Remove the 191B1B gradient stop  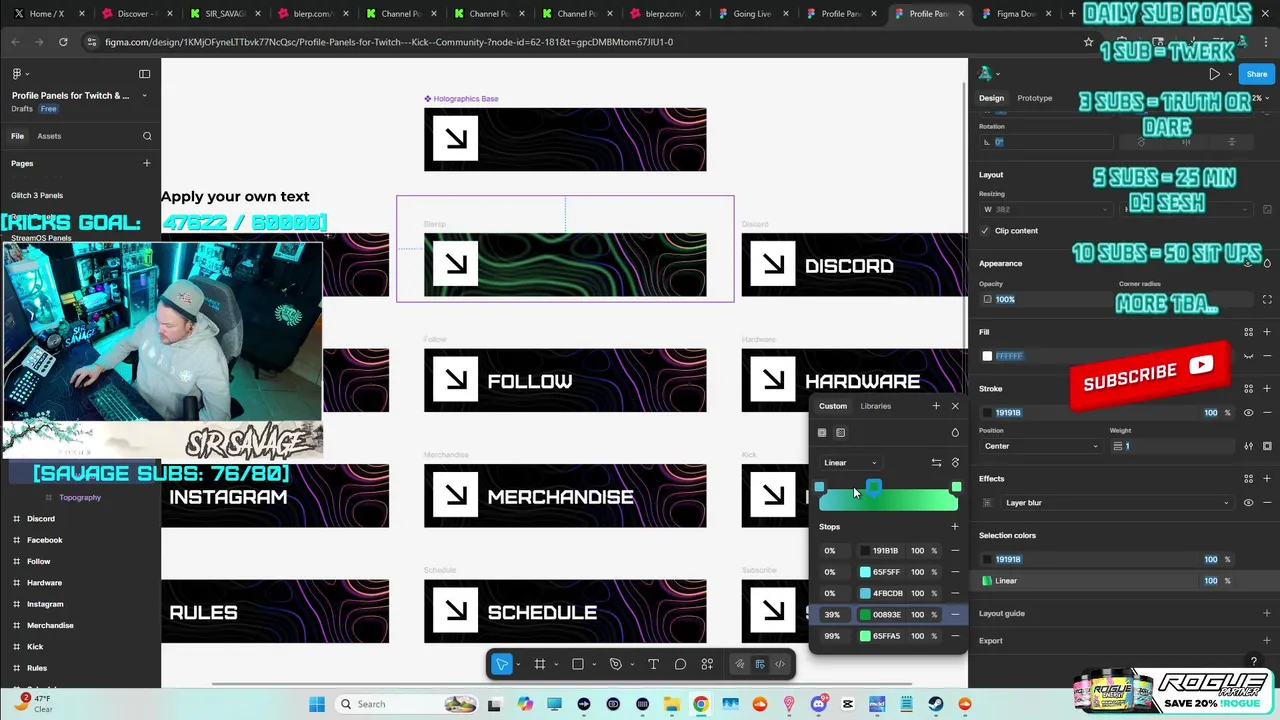pos(955,551)
